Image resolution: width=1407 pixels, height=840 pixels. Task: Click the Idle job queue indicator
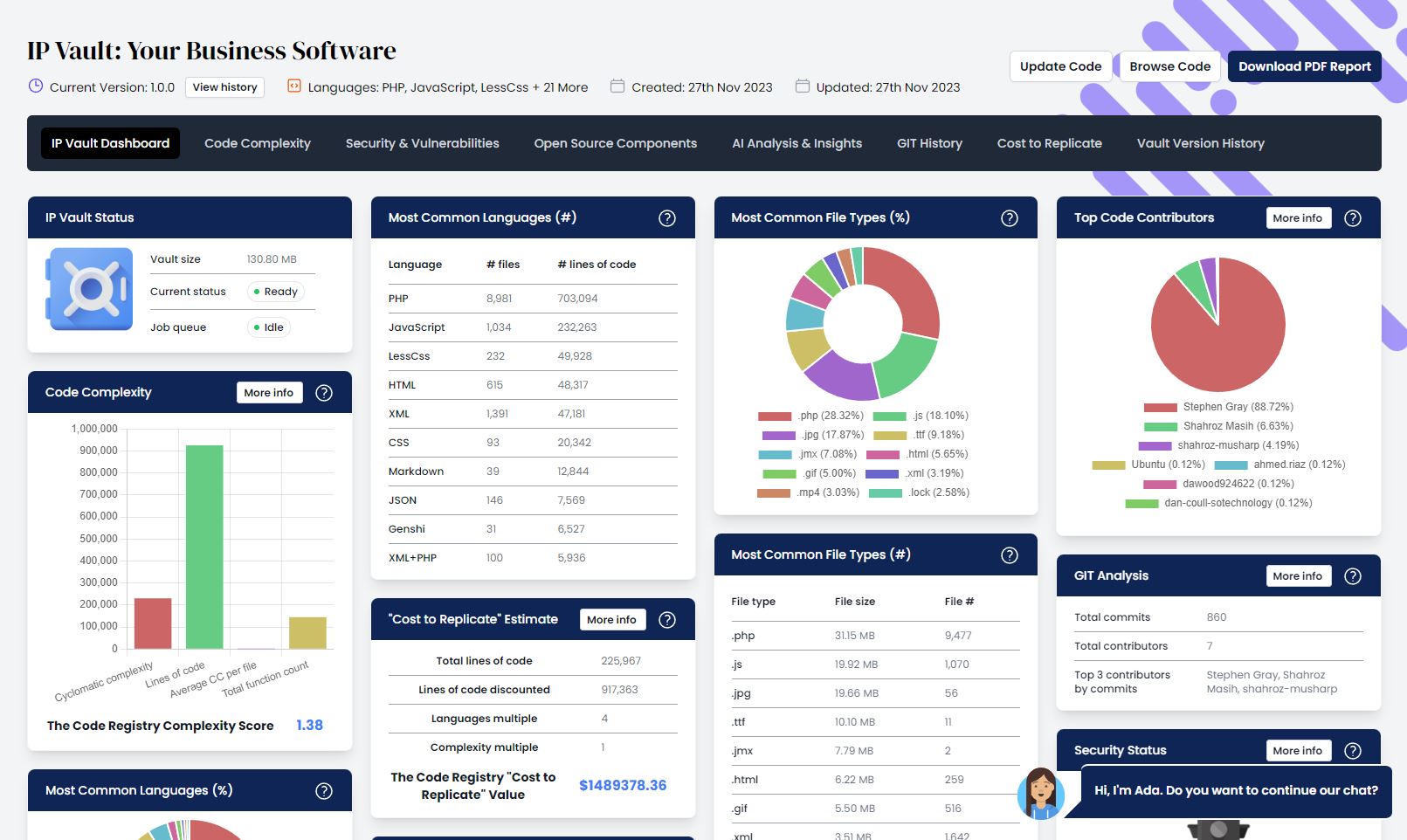(x=270, y=327)
